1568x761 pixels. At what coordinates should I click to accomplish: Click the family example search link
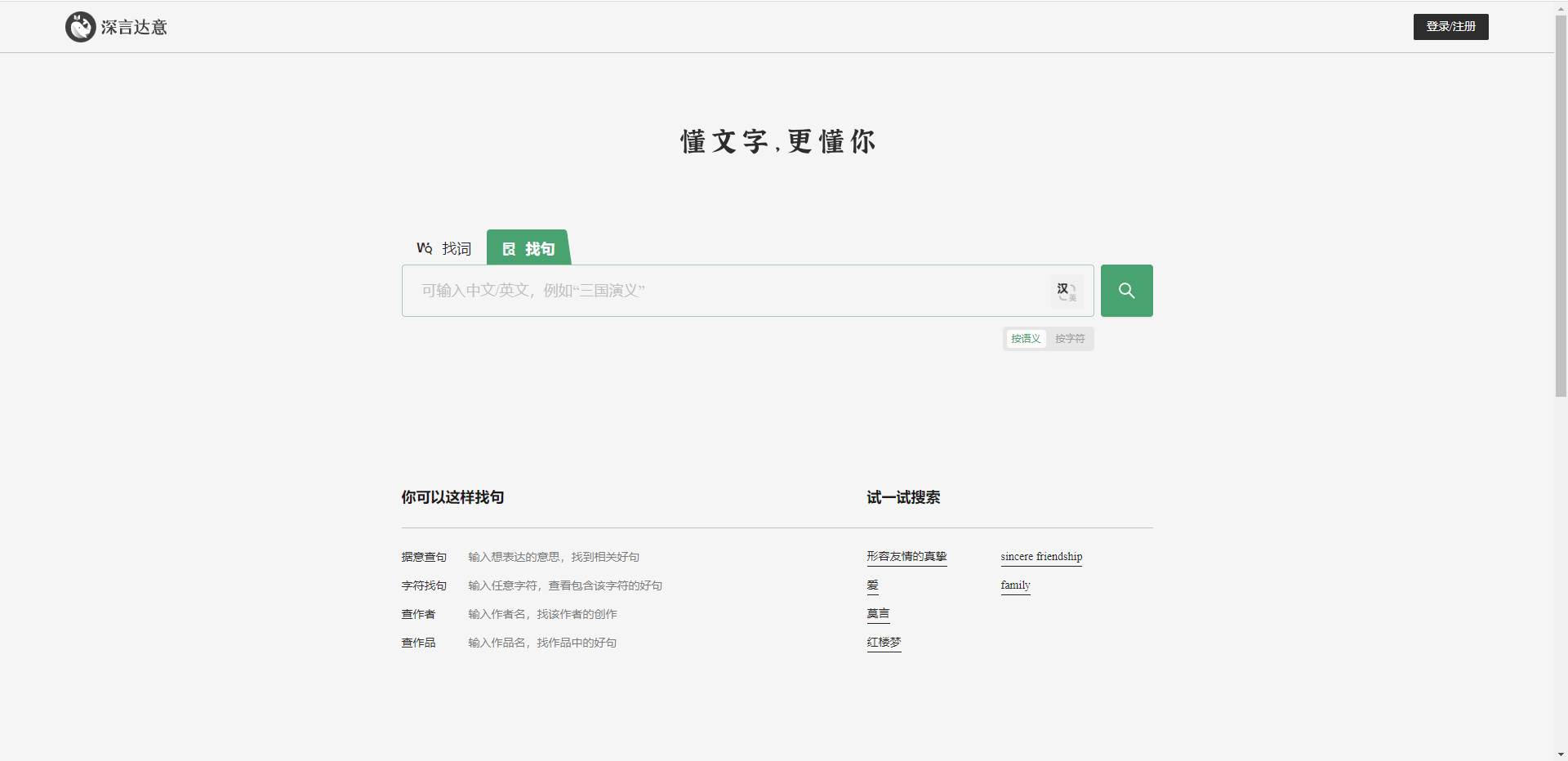pos(1015,585)
